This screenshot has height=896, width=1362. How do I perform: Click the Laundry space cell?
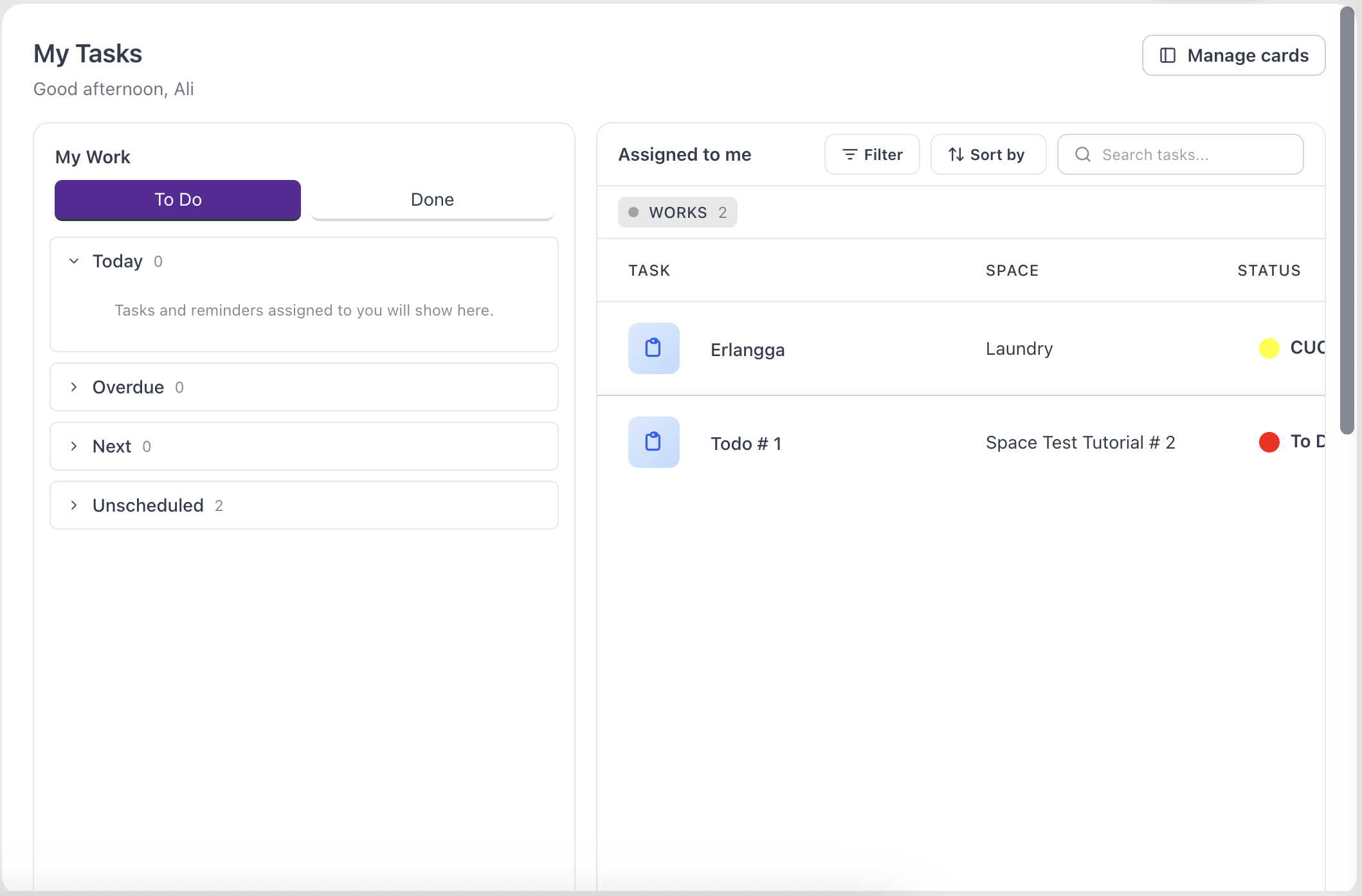(1019, 348)
